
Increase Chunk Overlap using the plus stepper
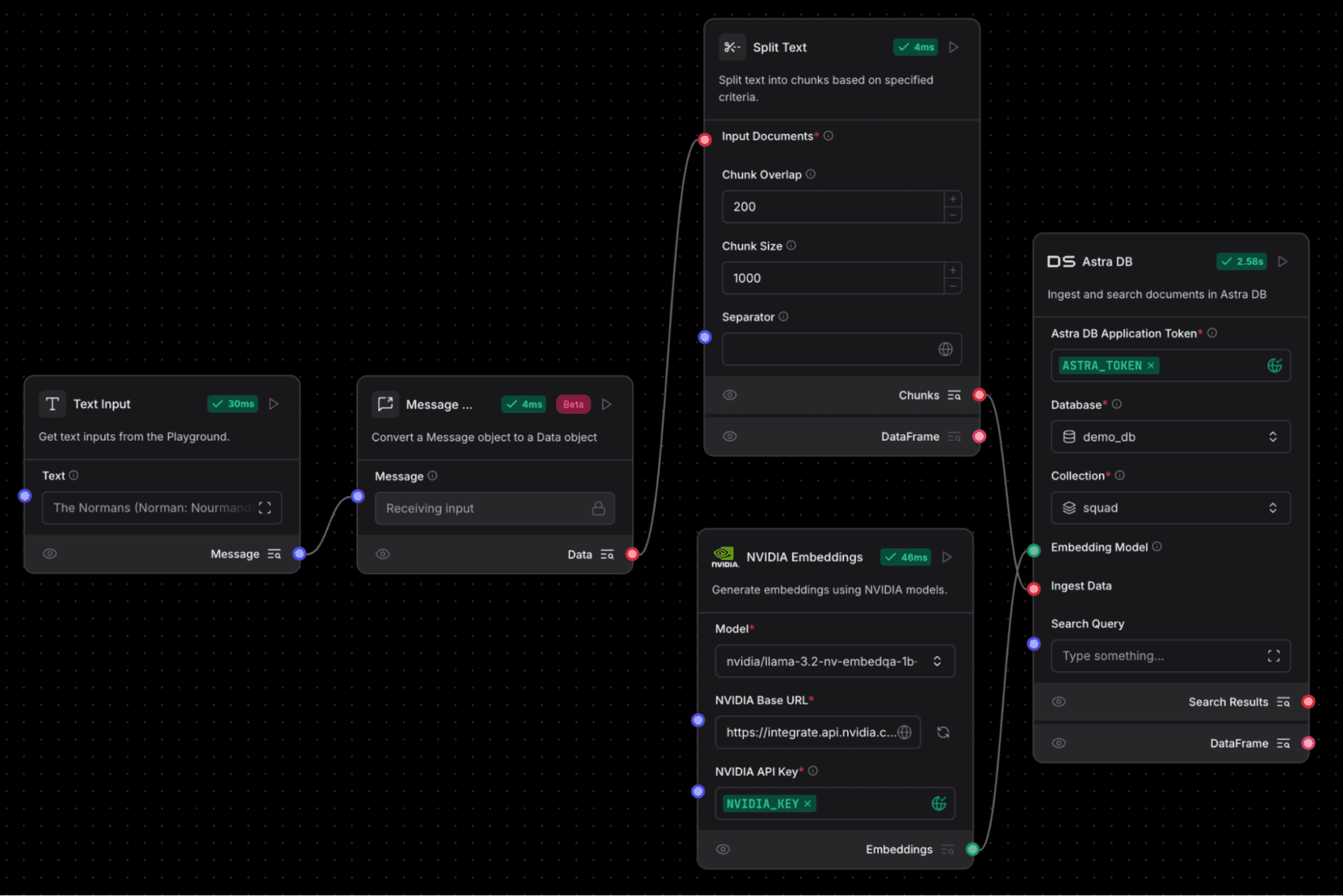pyautogui.click(x=952, y=199)
